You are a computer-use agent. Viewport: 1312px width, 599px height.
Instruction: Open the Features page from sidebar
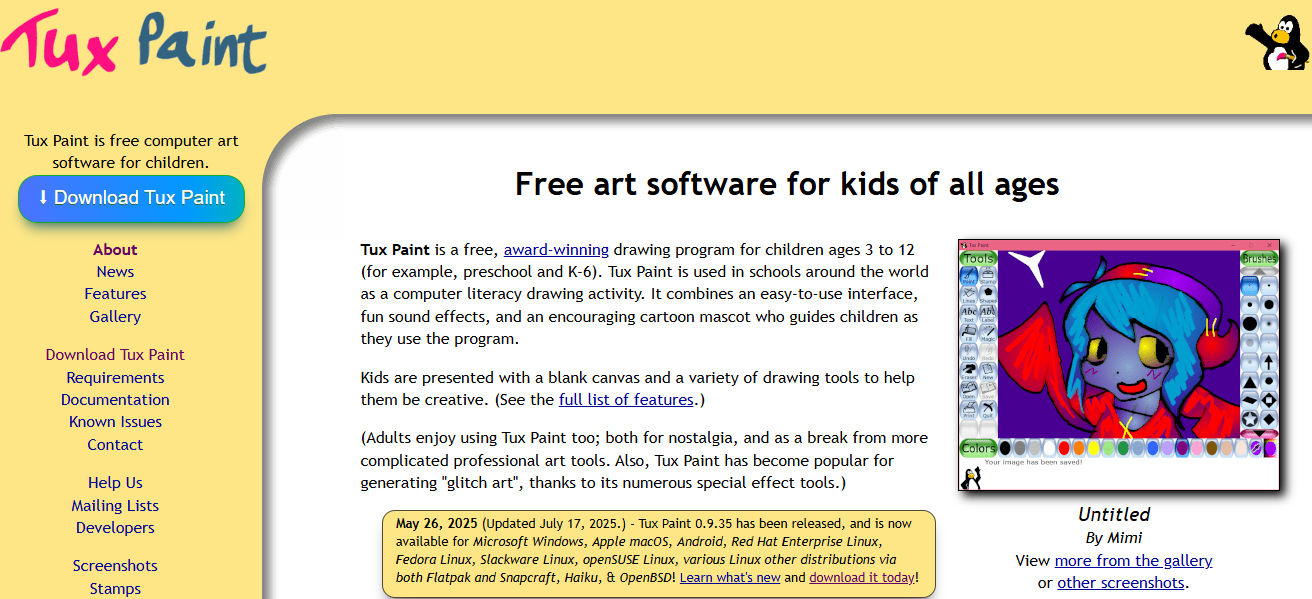pyautogui.click(x=115, y=294)
